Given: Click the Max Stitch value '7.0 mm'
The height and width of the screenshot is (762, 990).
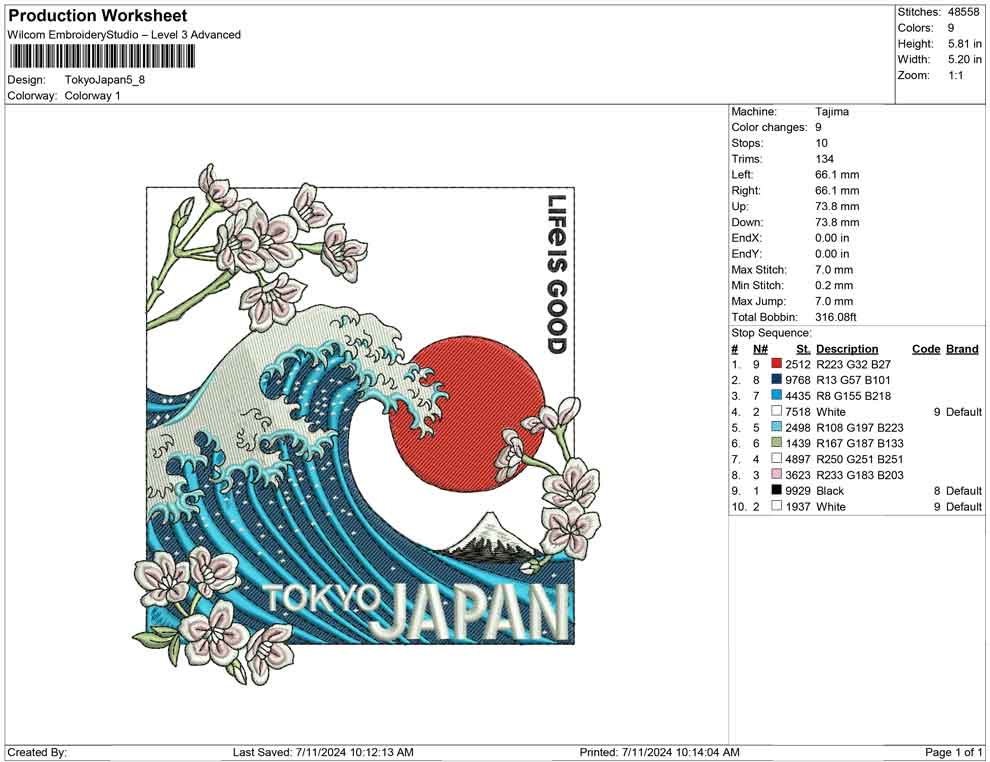Looking at the screenshot, I should 833,270.
